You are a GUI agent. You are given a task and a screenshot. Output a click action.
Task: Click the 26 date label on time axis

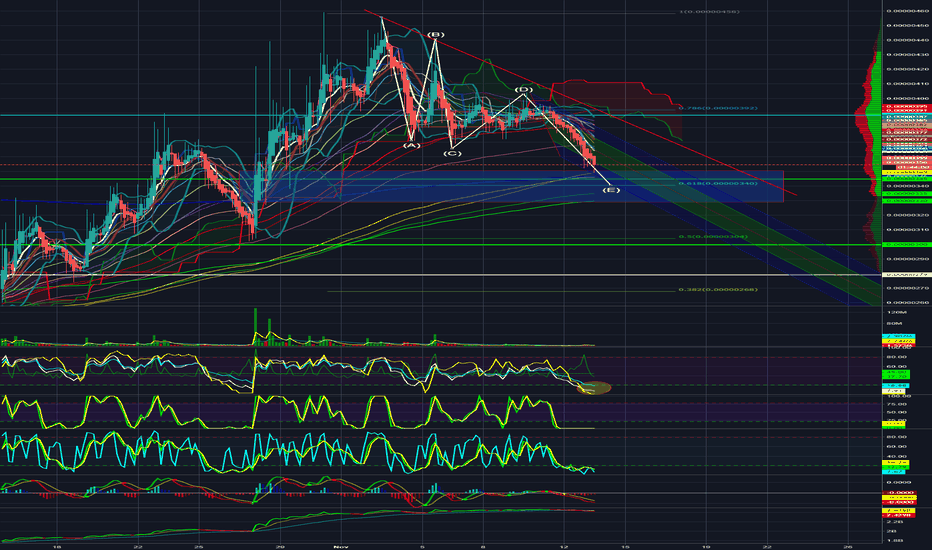click(x=848, y=546)
